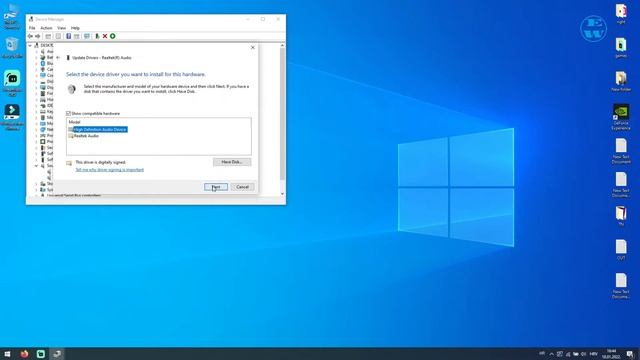Click the scrollbar down arrow in Device Manager
This screenshot has height=360, width=640.
pyautogui.click(x=282, y=193)
